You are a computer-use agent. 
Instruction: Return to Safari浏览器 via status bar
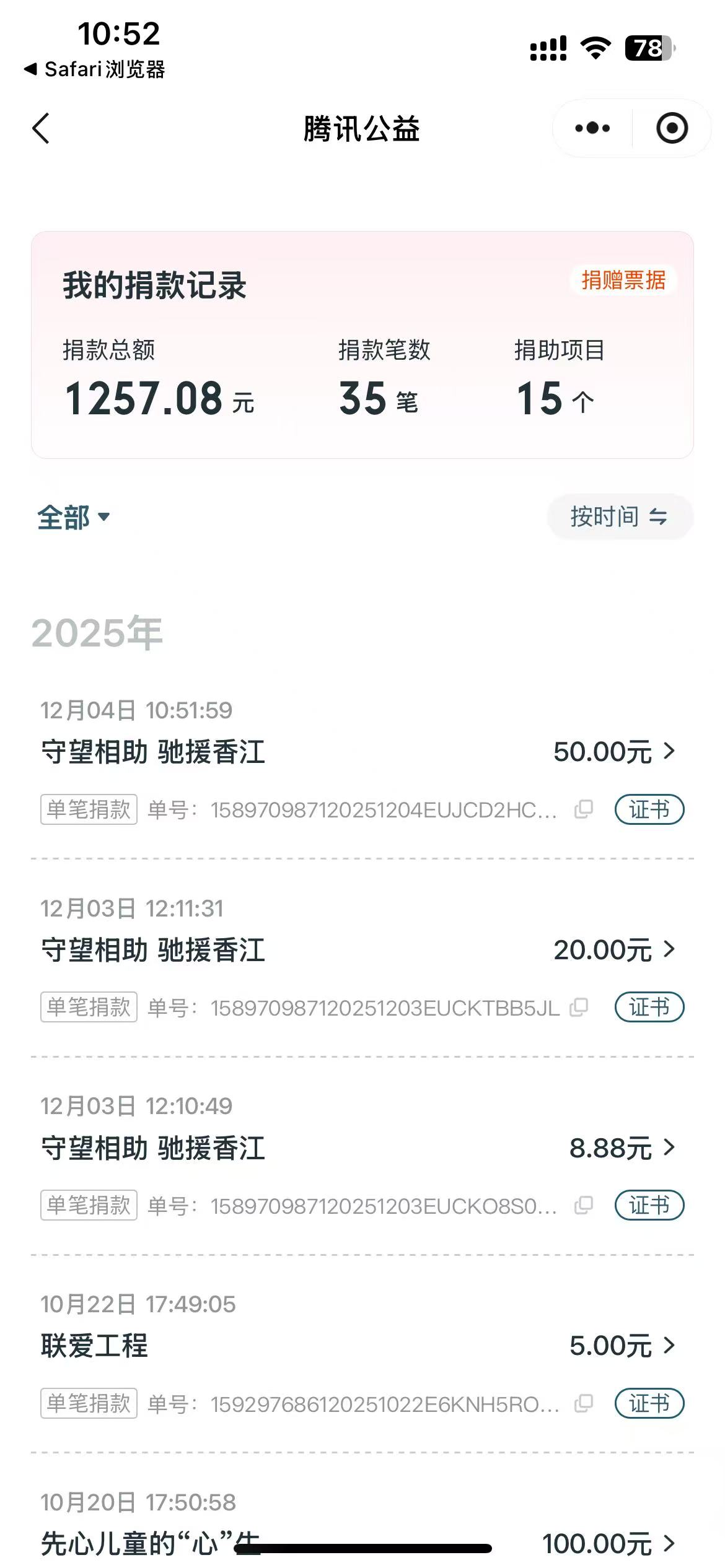click(94, 69)
